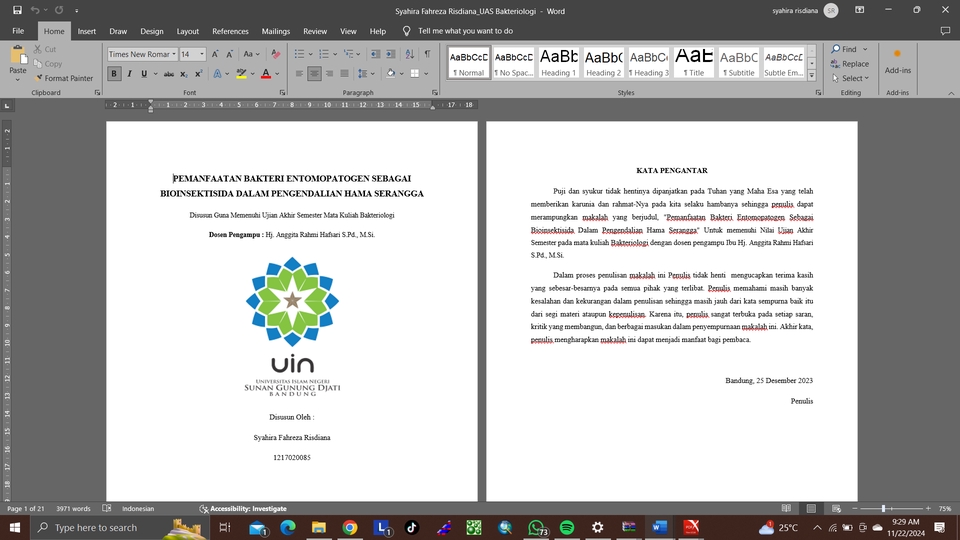Apply subscript formatting
This screenshot has width=960, height=540.
pyautogui.click(x=184, y=74)
